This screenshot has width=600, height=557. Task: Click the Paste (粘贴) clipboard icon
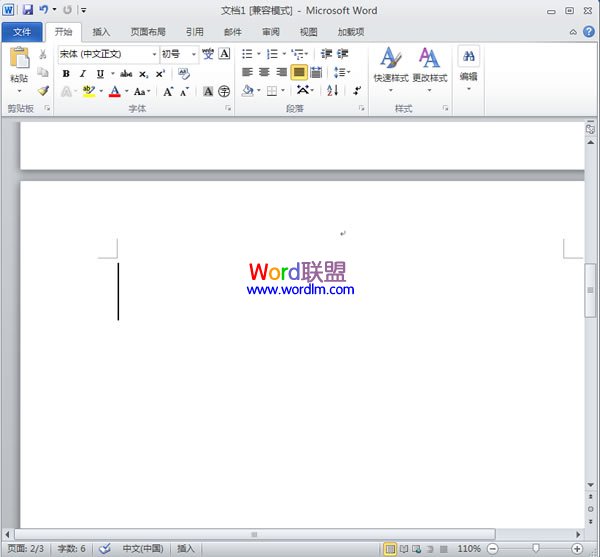pyautogui.click(x=19, y=57)
